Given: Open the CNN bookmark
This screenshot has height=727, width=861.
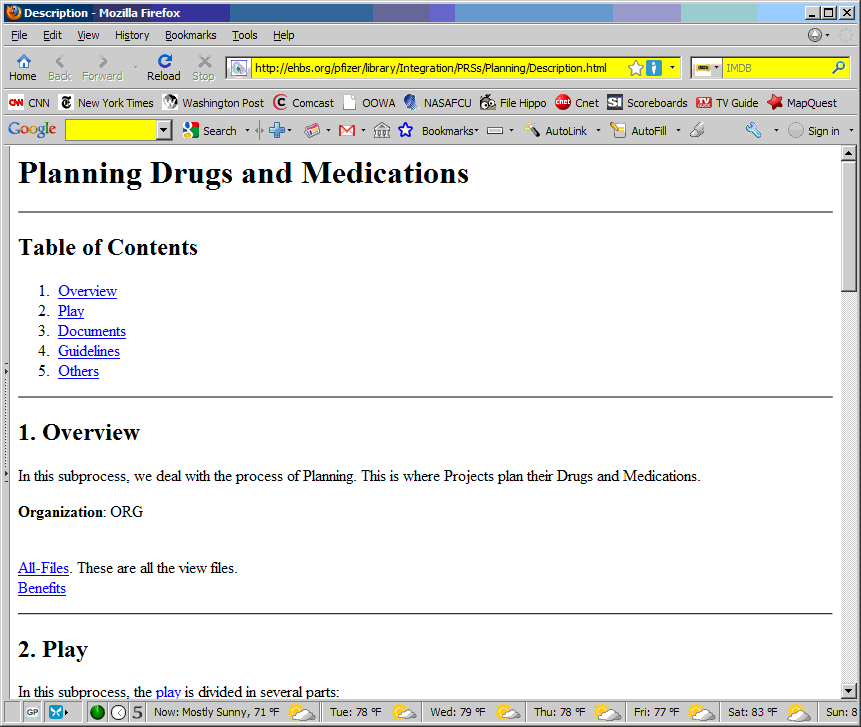Looking at the screenshot, I should coord(29,103).
